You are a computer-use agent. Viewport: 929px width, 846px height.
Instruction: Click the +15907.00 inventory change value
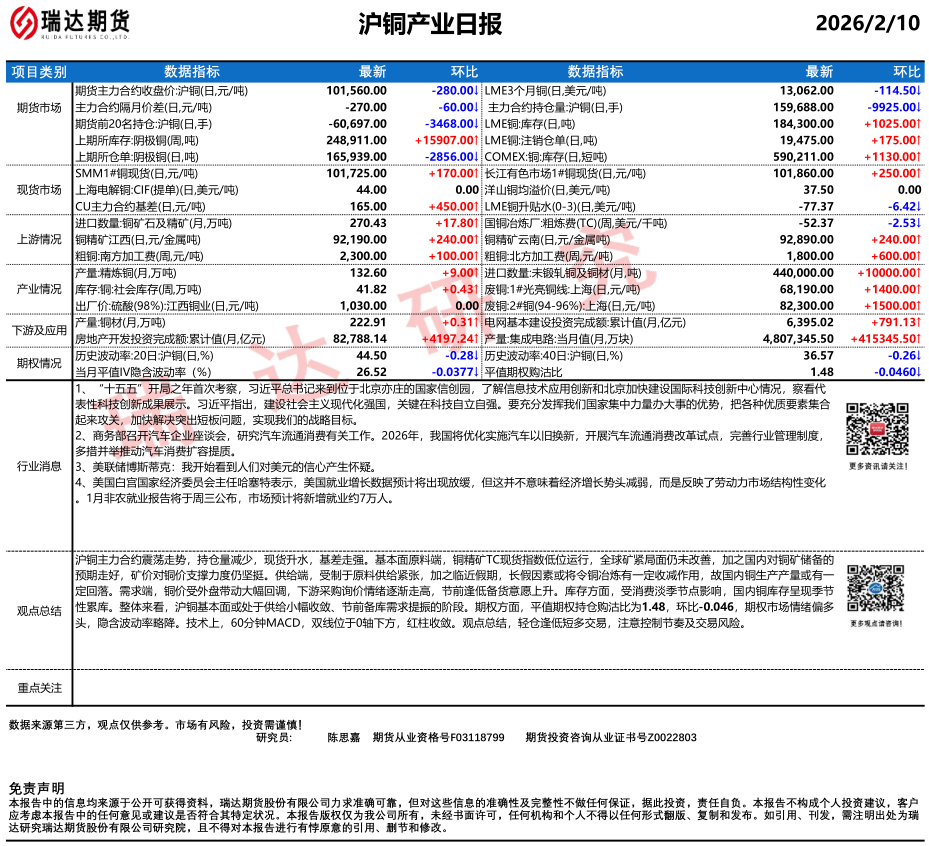pos(446,141)
